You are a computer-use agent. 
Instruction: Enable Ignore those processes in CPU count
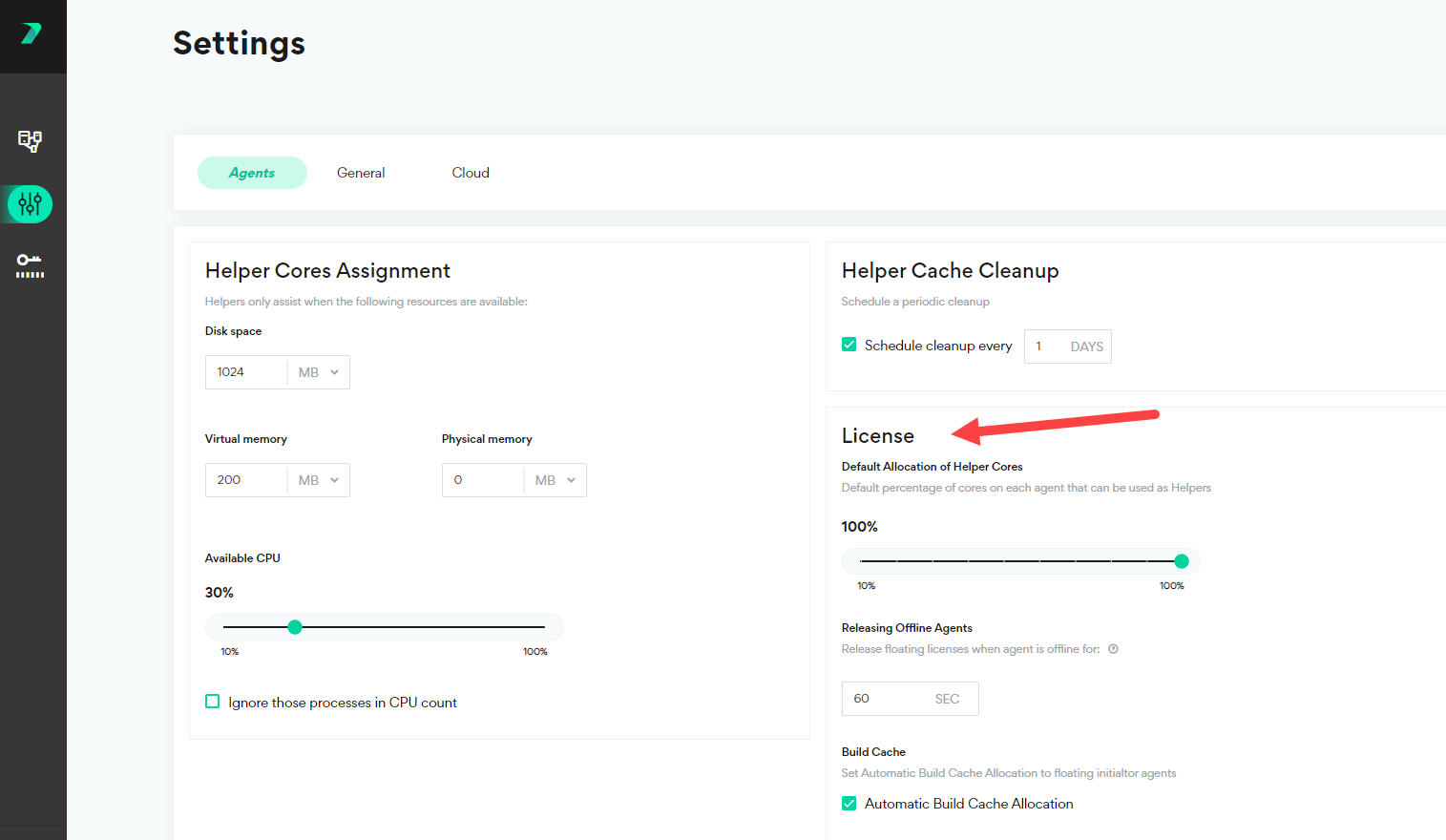pos(213,702)
